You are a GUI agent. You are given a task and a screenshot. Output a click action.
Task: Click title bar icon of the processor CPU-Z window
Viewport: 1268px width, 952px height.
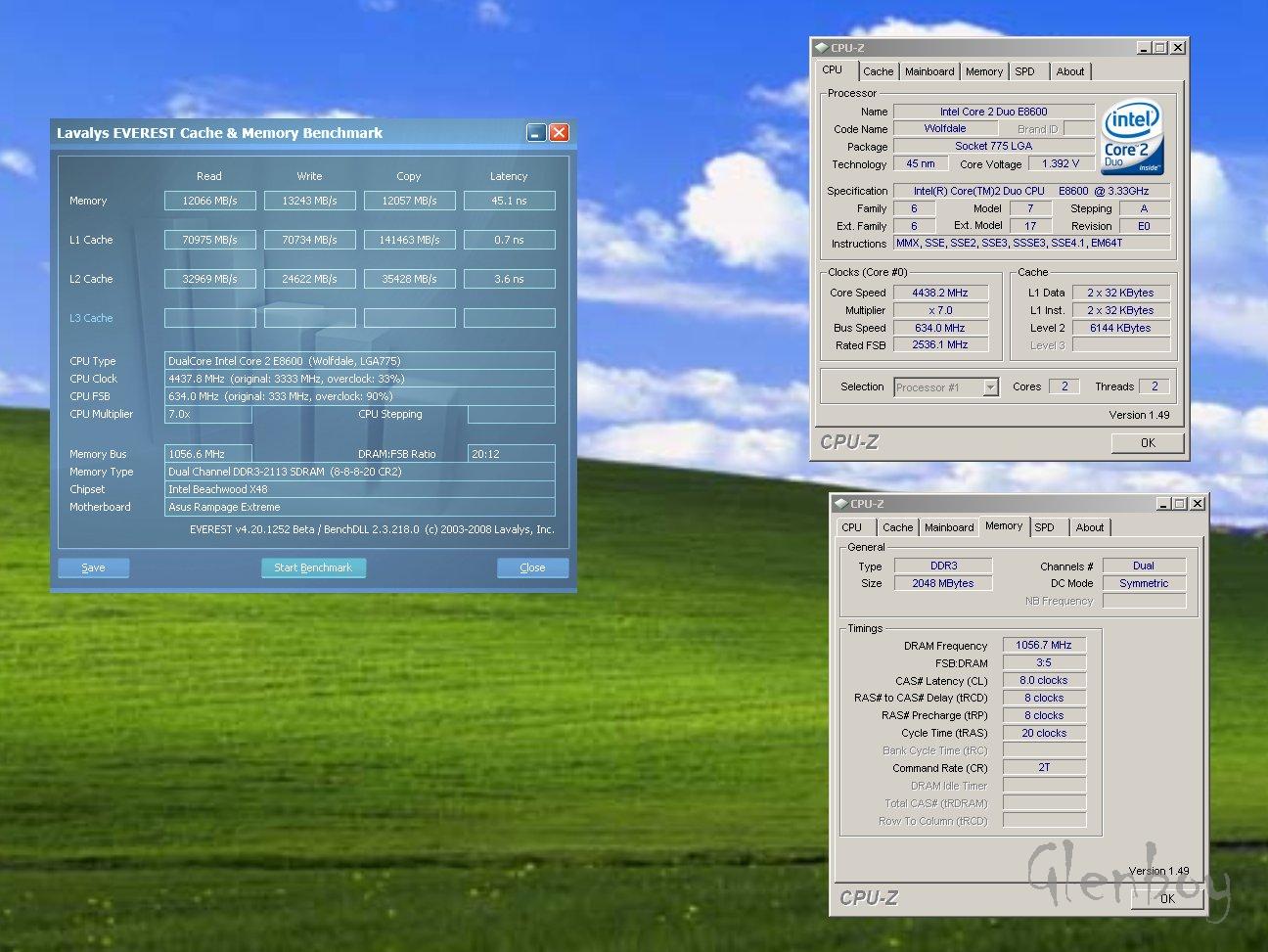821,47
